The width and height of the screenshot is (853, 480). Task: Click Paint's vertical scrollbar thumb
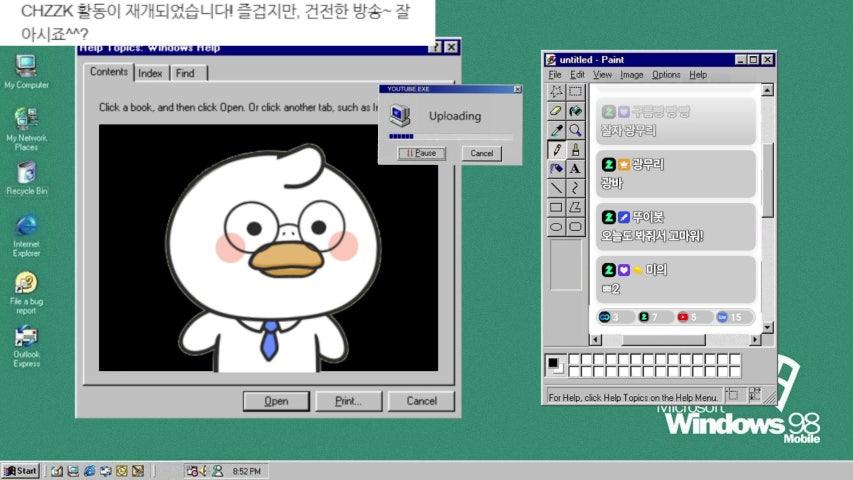tap(767, 181)
